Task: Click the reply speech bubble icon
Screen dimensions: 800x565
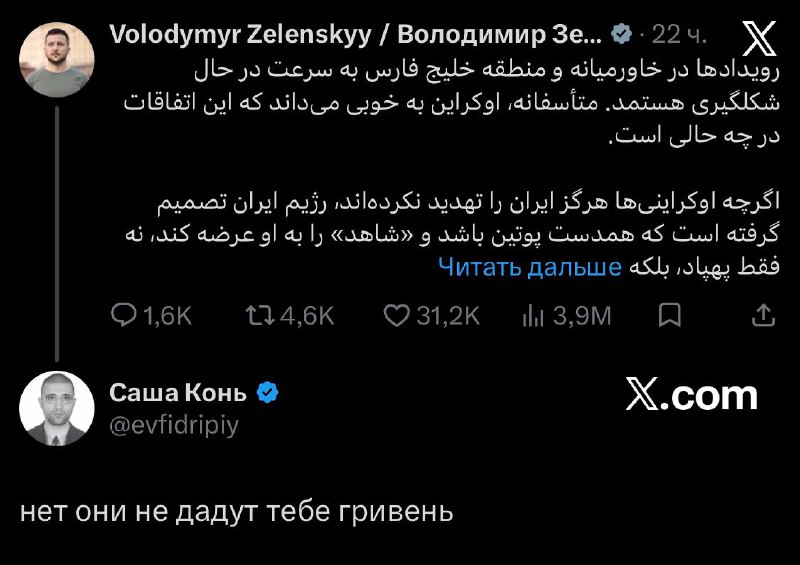Action: (x=124, y=316)
